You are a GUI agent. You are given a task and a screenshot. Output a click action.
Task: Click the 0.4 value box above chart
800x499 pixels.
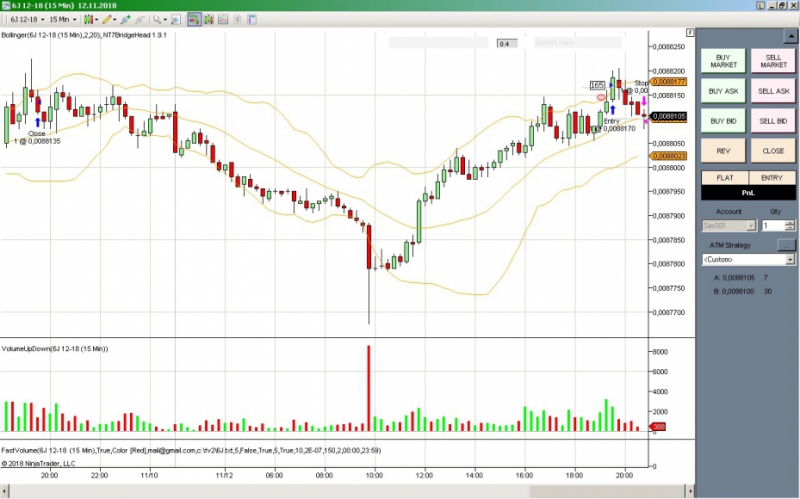507,43
